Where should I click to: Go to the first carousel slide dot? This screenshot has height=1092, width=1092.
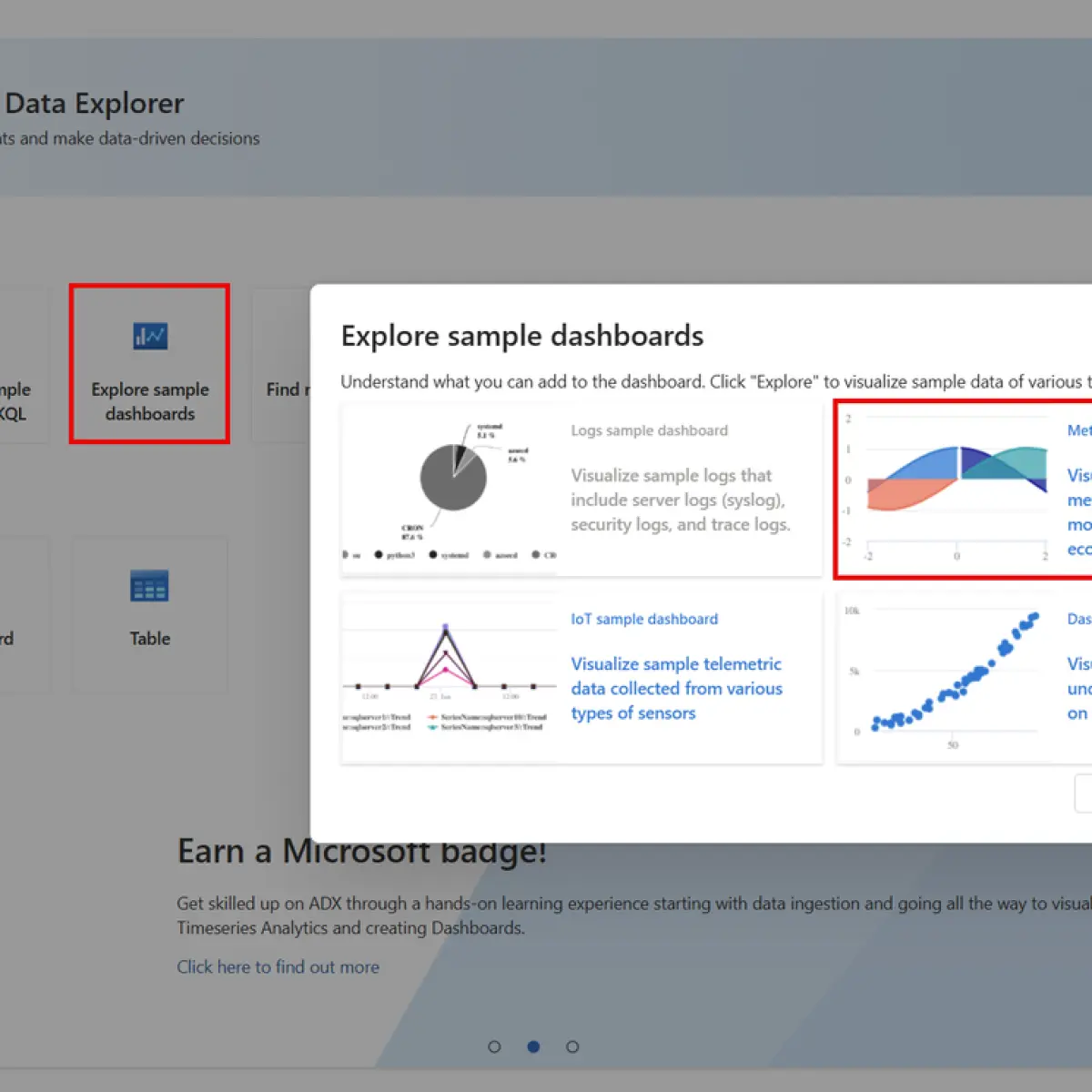(494, 1046)
